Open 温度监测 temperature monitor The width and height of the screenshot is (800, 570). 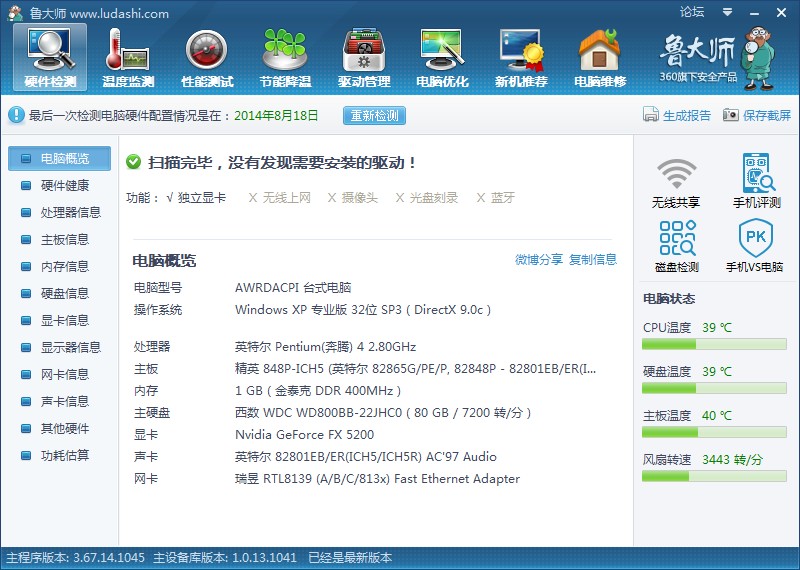(128, 58)
